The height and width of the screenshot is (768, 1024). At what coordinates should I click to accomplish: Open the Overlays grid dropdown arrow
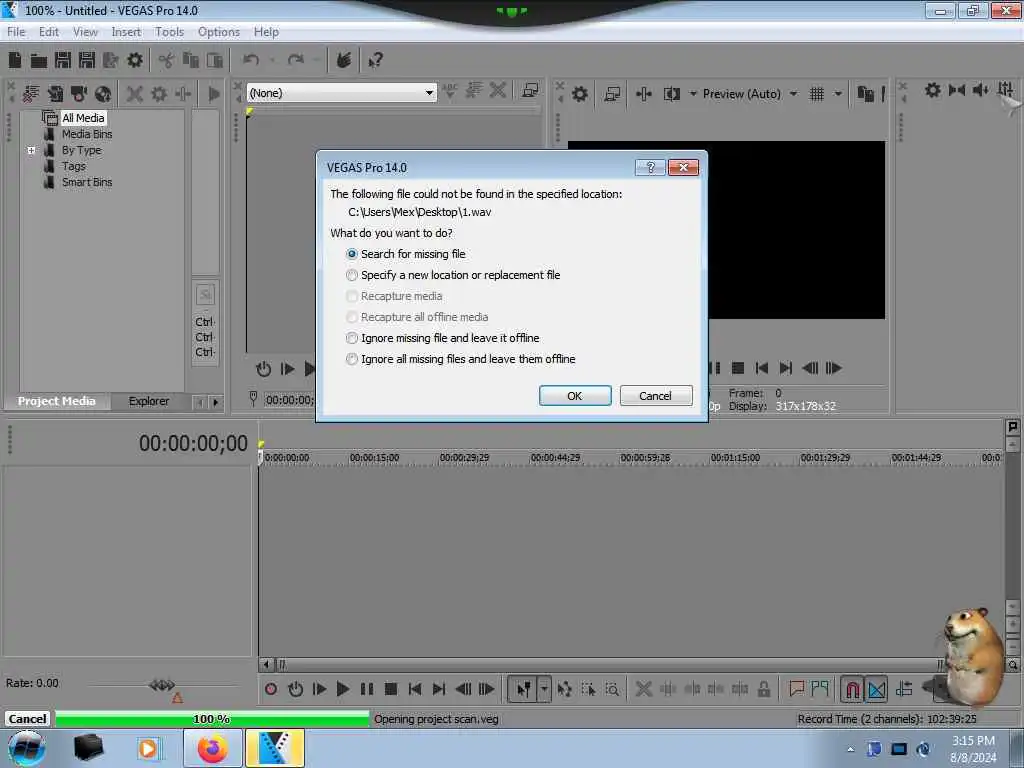(838, 94)
